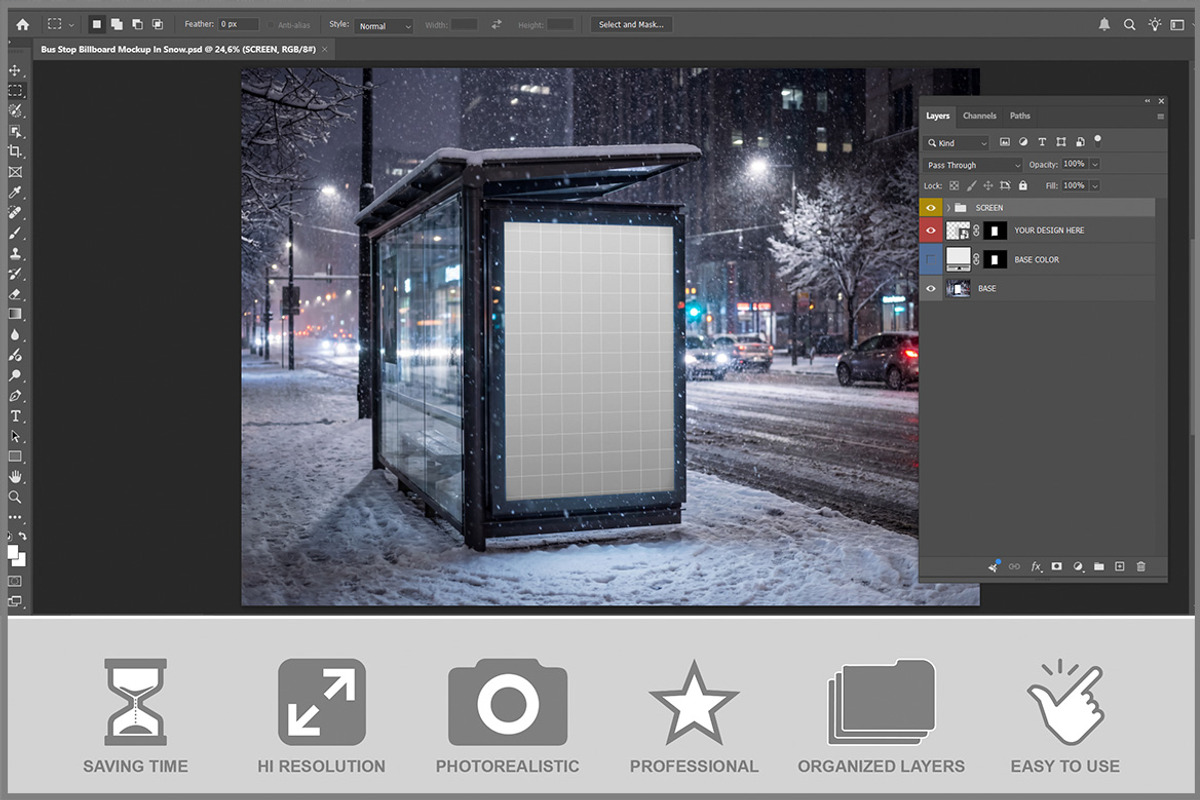Choose Subtract from selection mode button
Screen dimensions: 1200x800
(137, 24)
